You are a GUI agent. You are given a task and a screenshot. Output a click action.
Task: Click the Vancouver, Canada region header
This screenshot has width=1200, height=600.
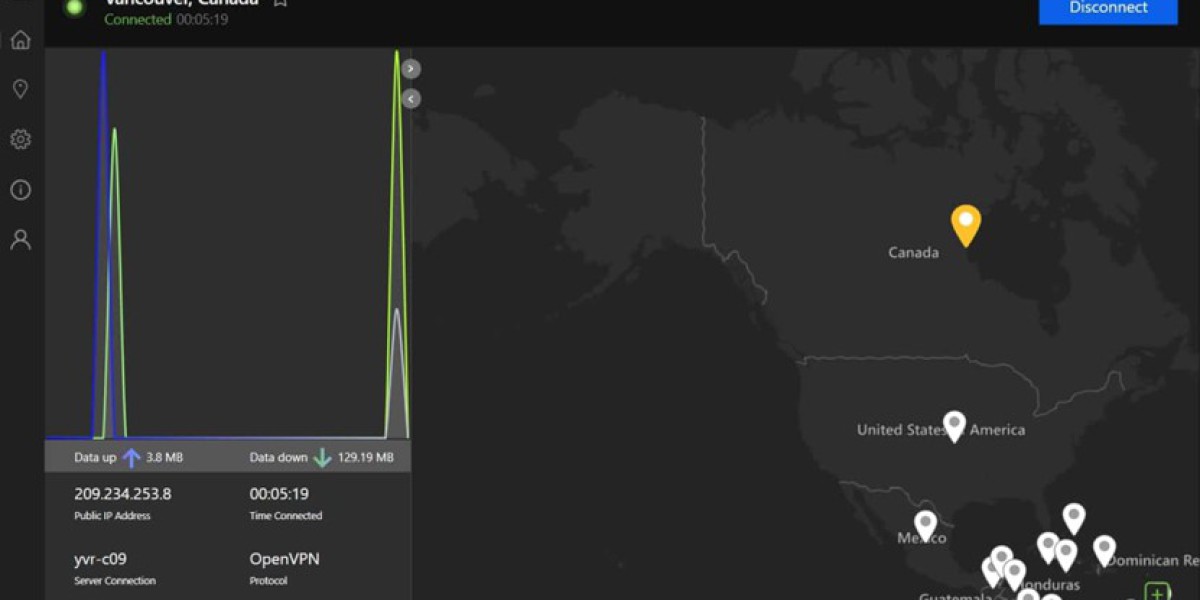pos(180,4)
